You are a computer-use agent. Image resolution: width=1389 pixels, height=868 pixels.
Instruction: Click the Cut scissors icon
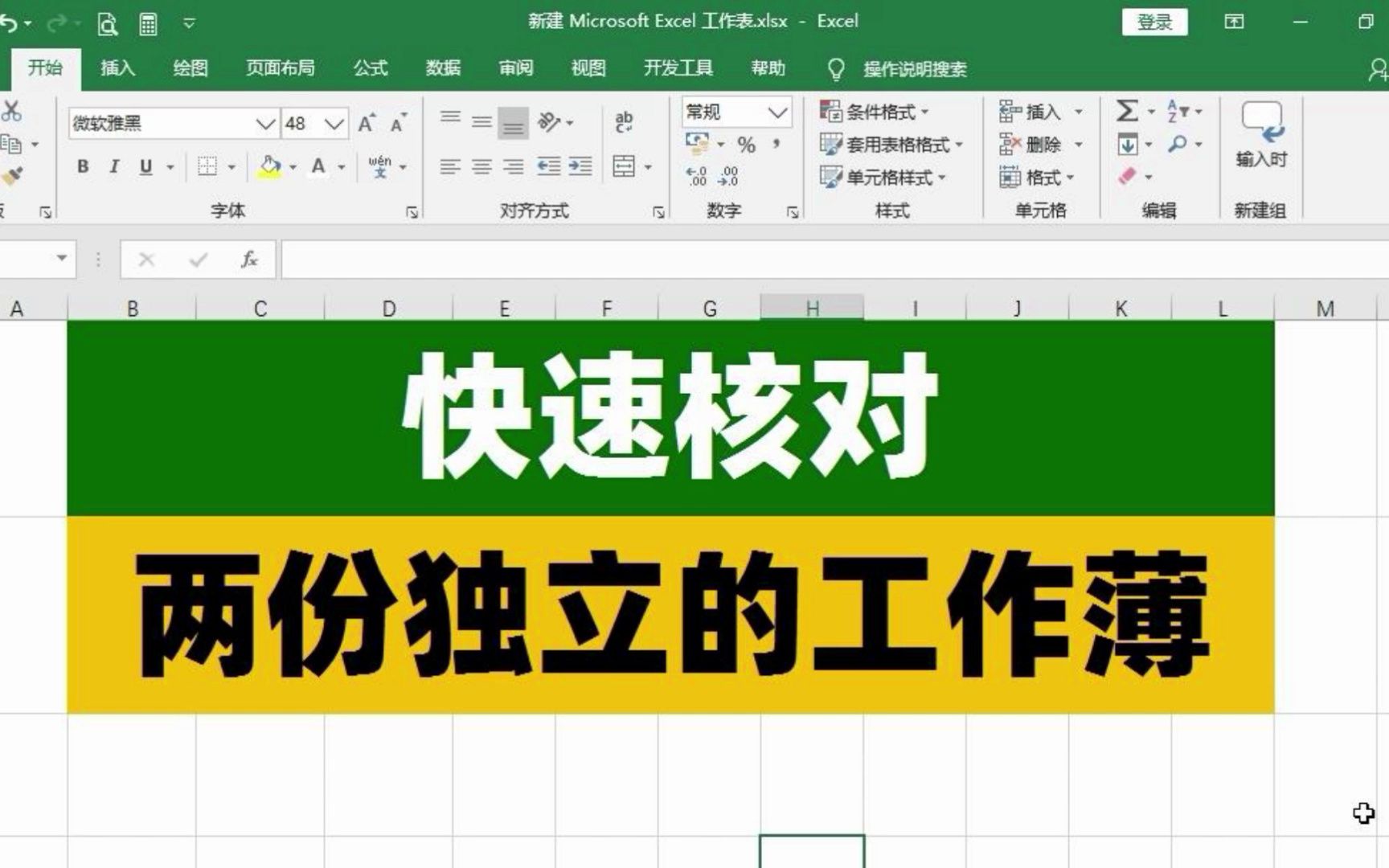click(x=11, y=111)
